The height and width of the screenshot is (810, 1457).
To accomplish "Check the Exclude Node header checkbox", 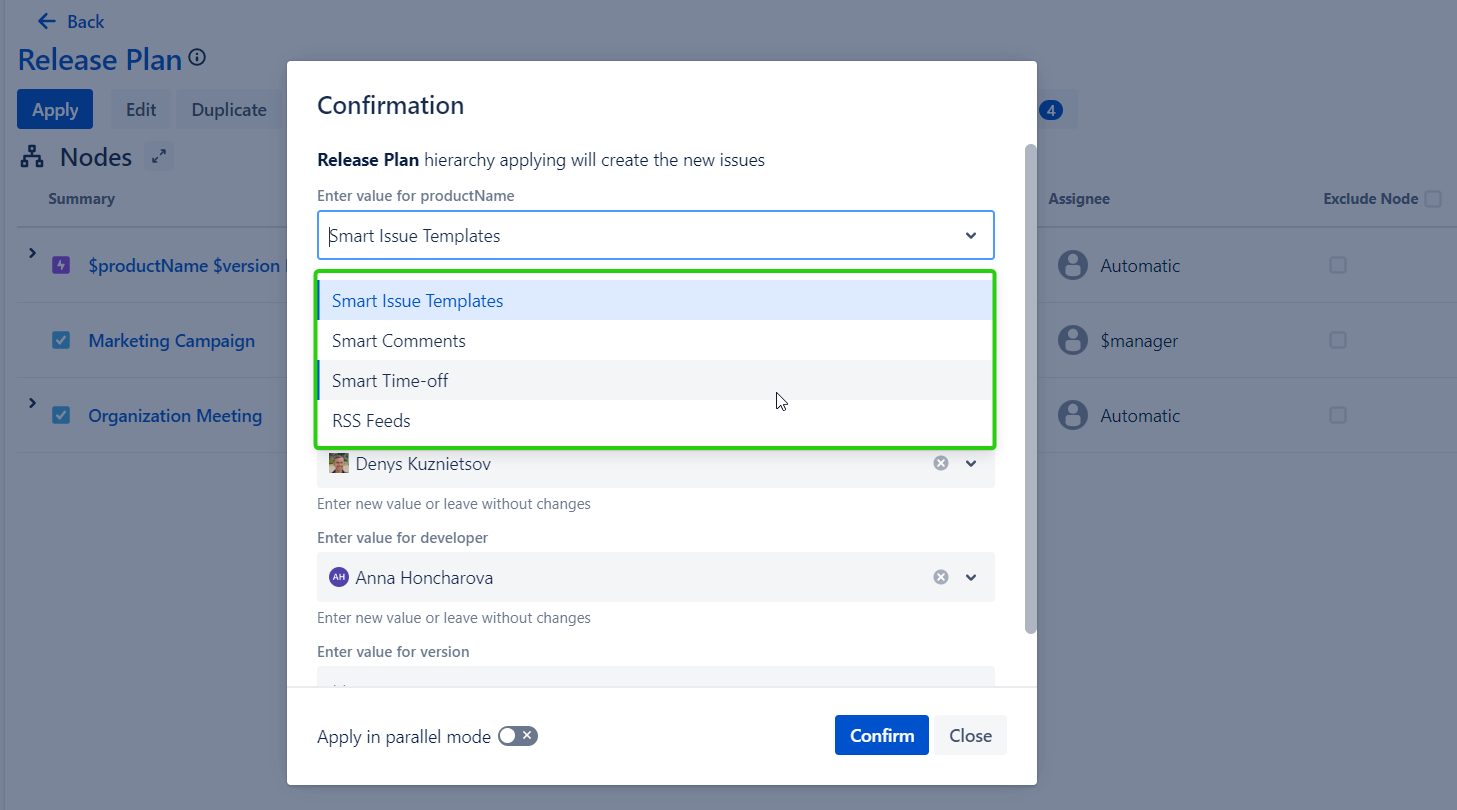I will [1432, 199].
